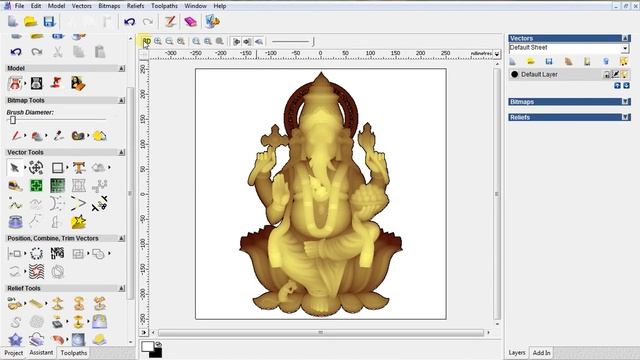Click the horizontal scrollbar under the canvas

point(320,333)
